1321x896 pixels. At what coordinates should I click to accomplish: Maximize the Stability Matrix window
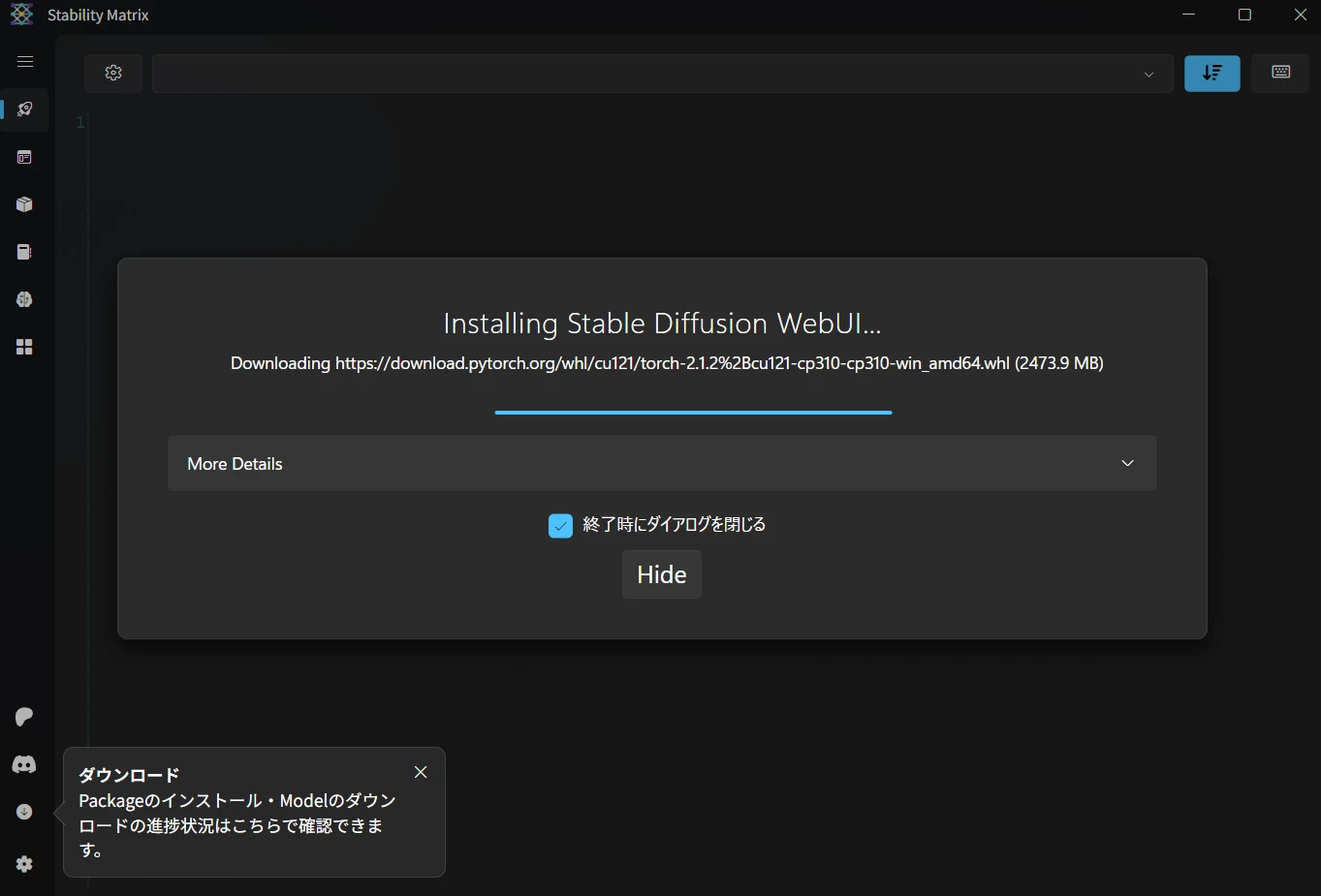(x=1245, y=15)
